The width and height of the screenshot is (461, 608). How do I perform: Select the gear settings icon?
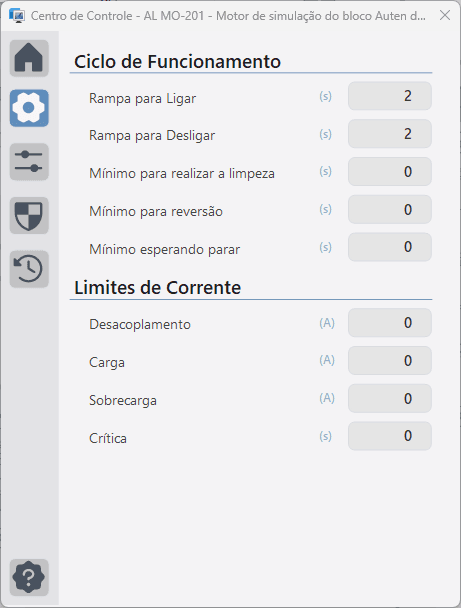(x=29, y=108)
